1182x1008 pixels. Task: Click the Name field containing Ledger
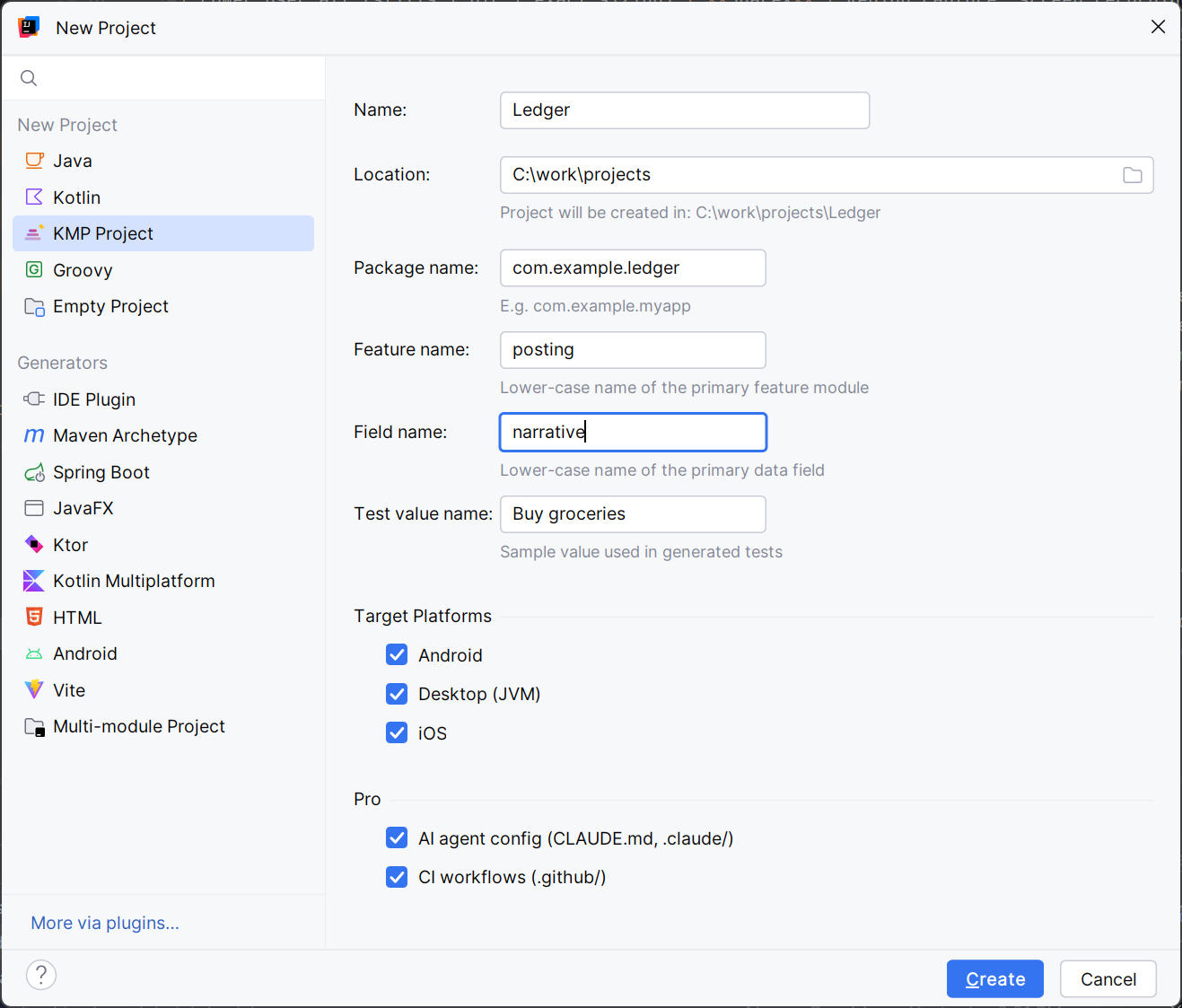[685, 110]
